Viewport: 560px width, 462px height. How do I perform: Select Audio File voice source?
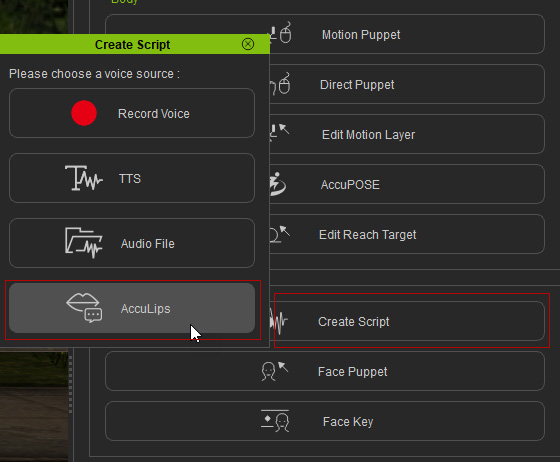(x=132, y=243)
